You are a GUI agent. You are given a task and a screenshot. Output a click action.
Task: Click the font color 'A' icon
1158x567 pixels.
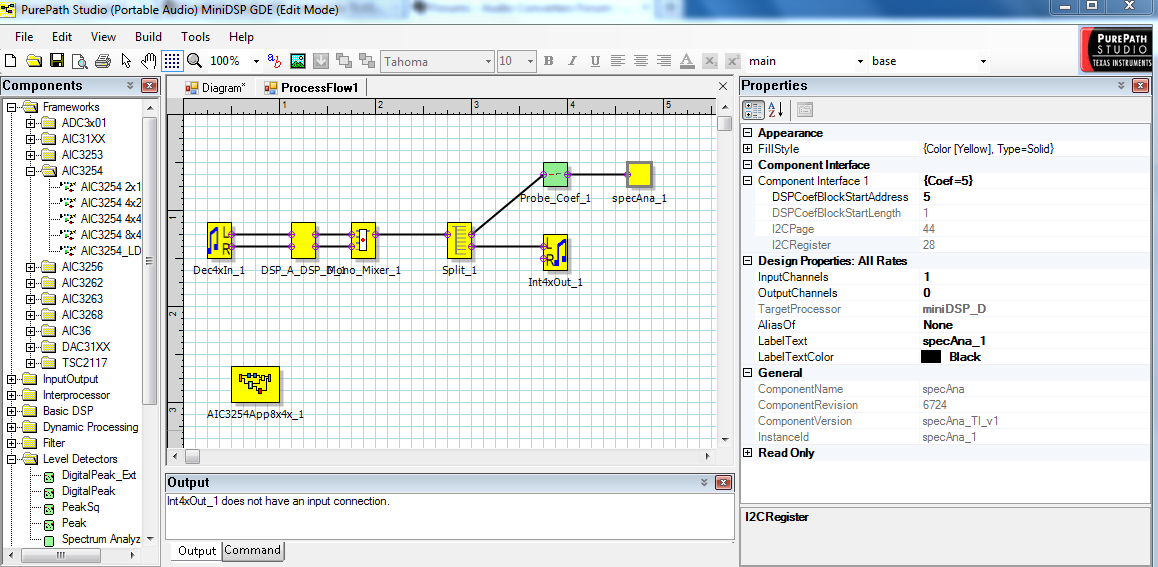687,61
